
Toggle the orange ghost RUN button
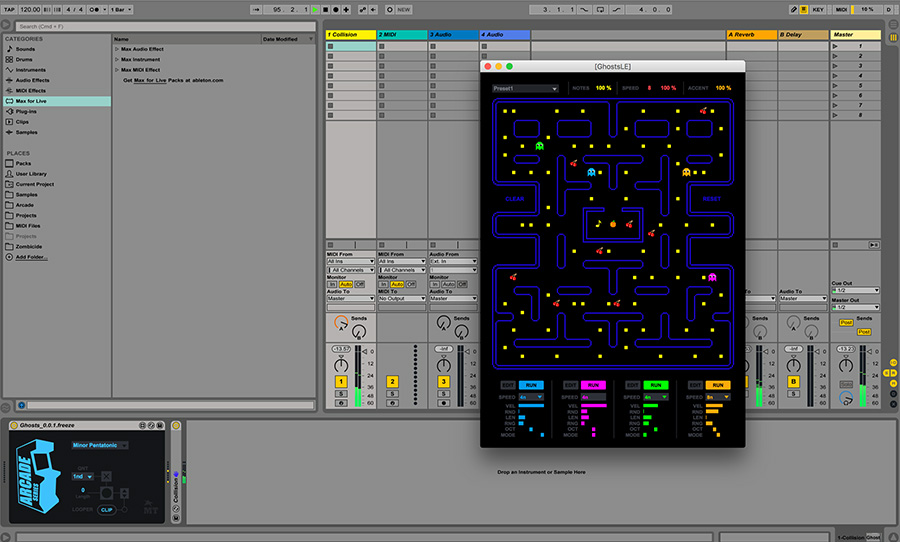click(x=717, y=385)
